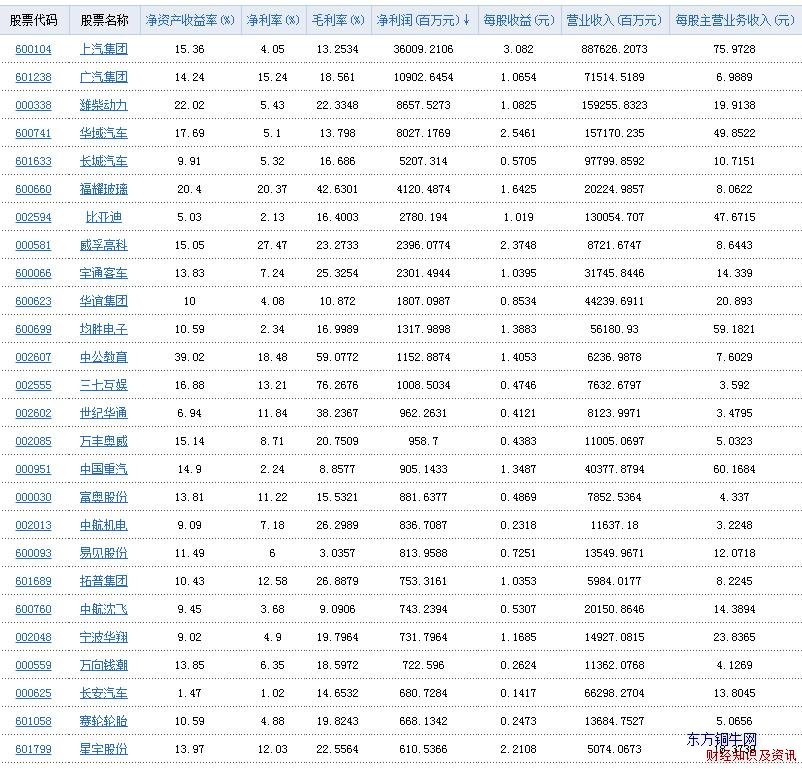Screen dimensions: 802x769
Task: Open the 长安汽车 stock name link
Action: [x=104, y=694]
